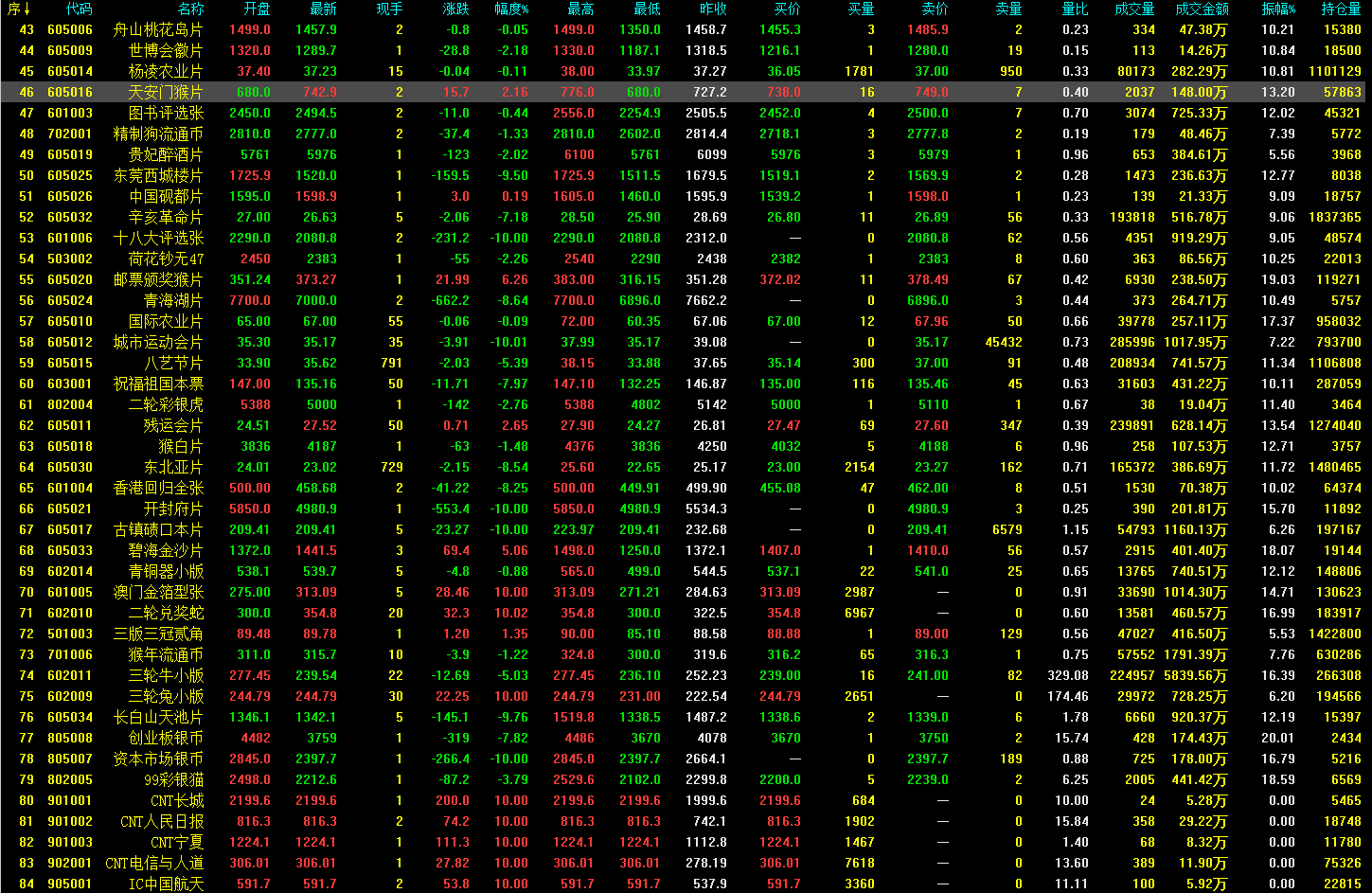This screenshot has width=1372, height=893.
Task: Select the 东北亚片 row name
Action: point(173,467)
